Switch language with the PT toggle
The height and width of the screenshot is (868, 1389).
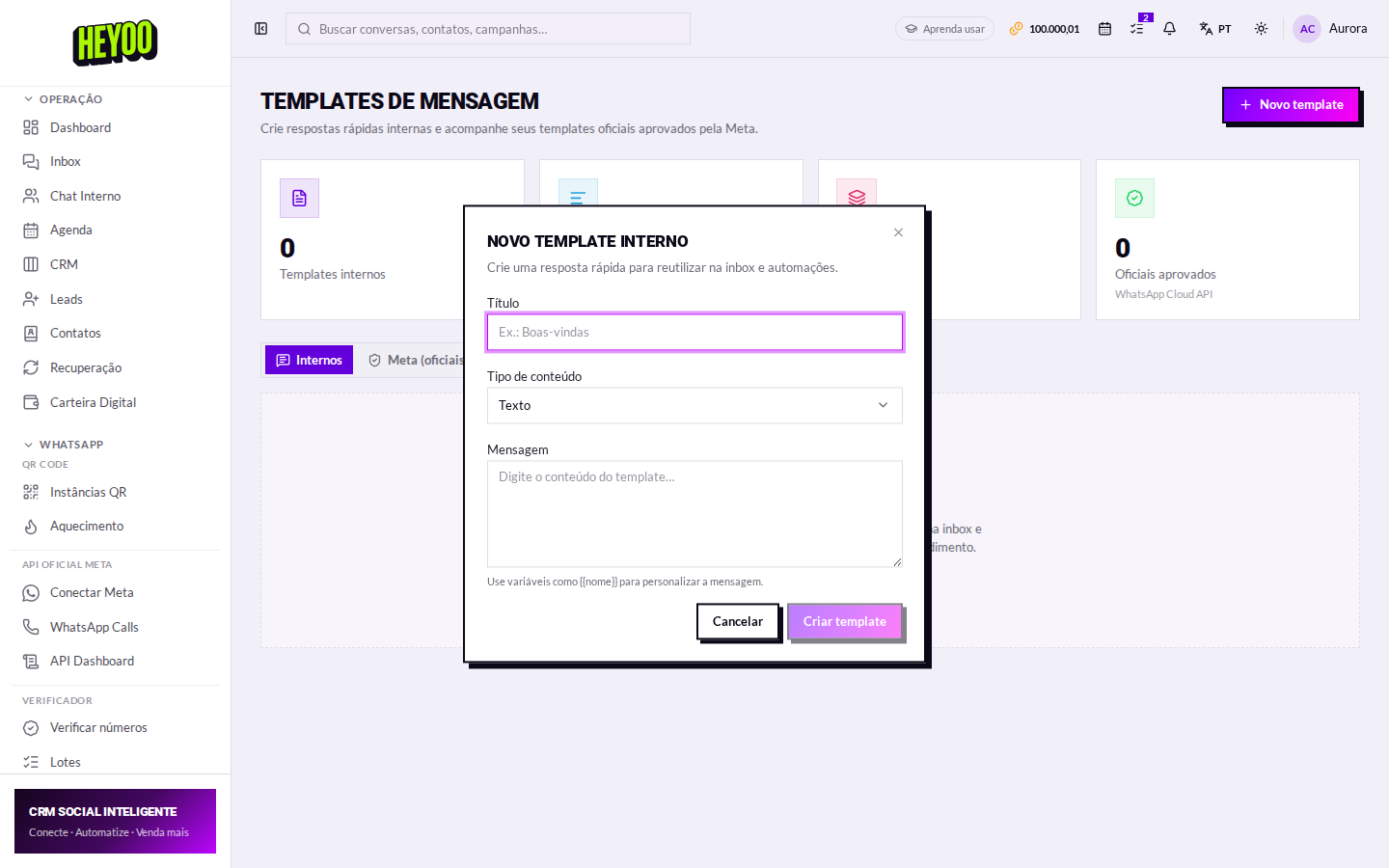tap(1215, 29)
